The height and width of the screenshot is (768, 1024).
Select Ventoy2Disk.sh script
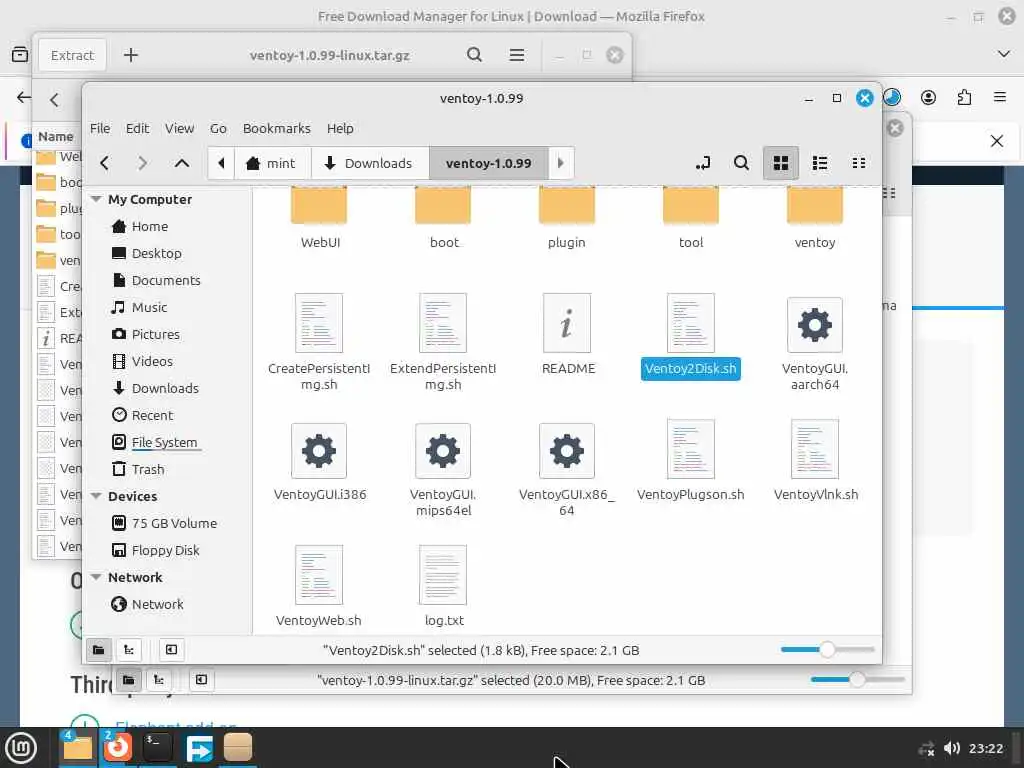(x=691, y=334)
